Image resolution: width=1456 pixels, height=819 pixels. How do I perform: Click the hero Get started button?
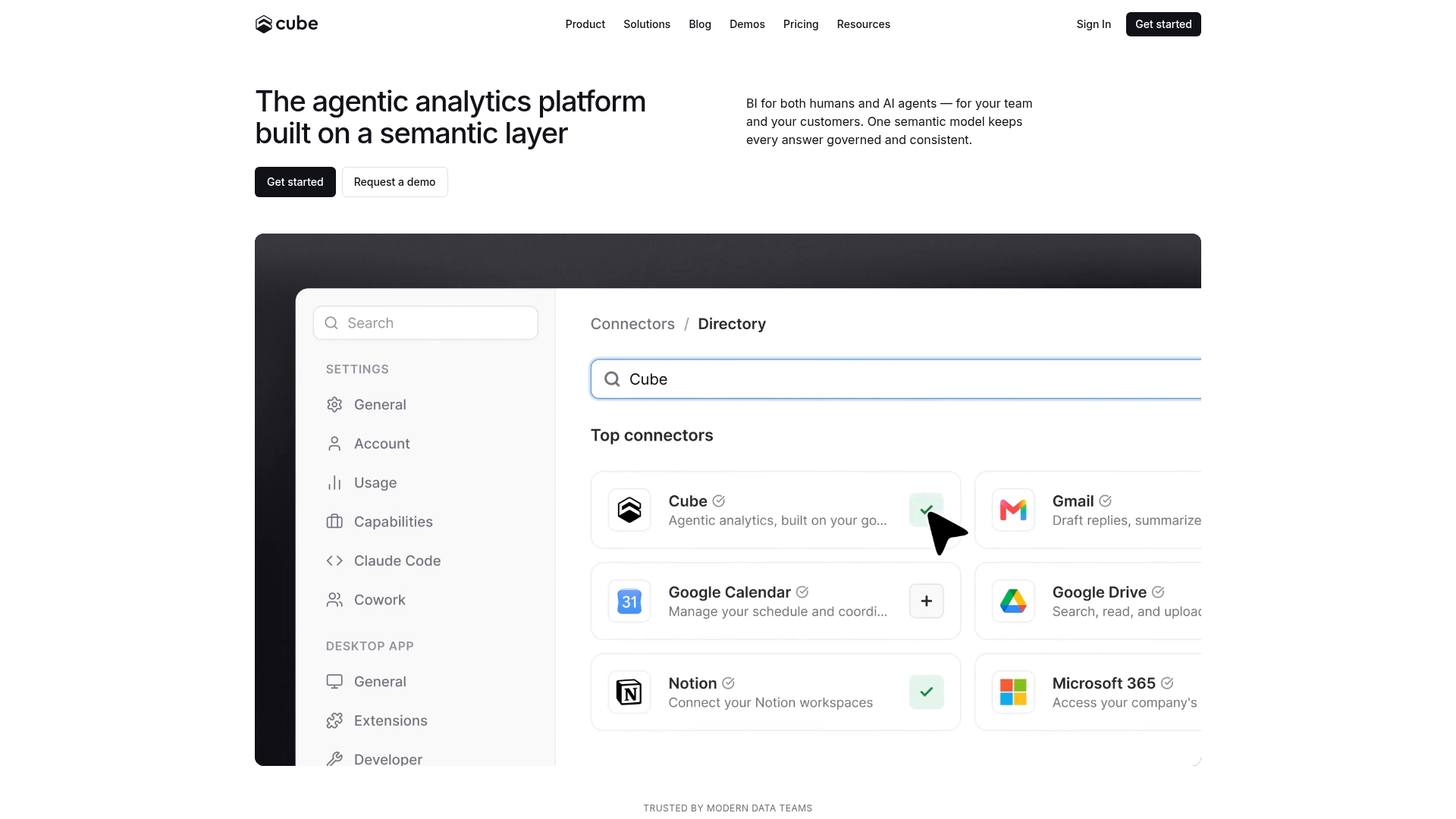295,182
